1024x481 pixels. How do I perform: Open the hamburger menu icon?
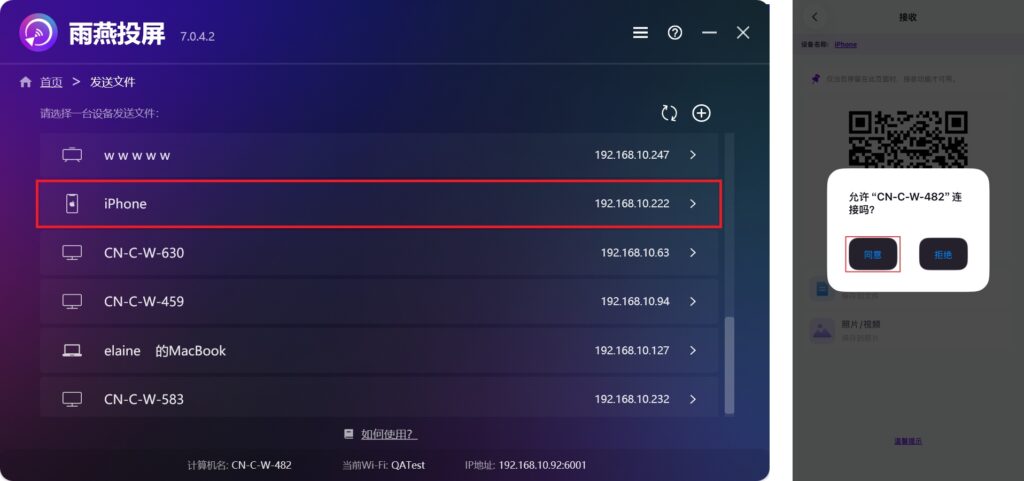(x=641, y=33)
